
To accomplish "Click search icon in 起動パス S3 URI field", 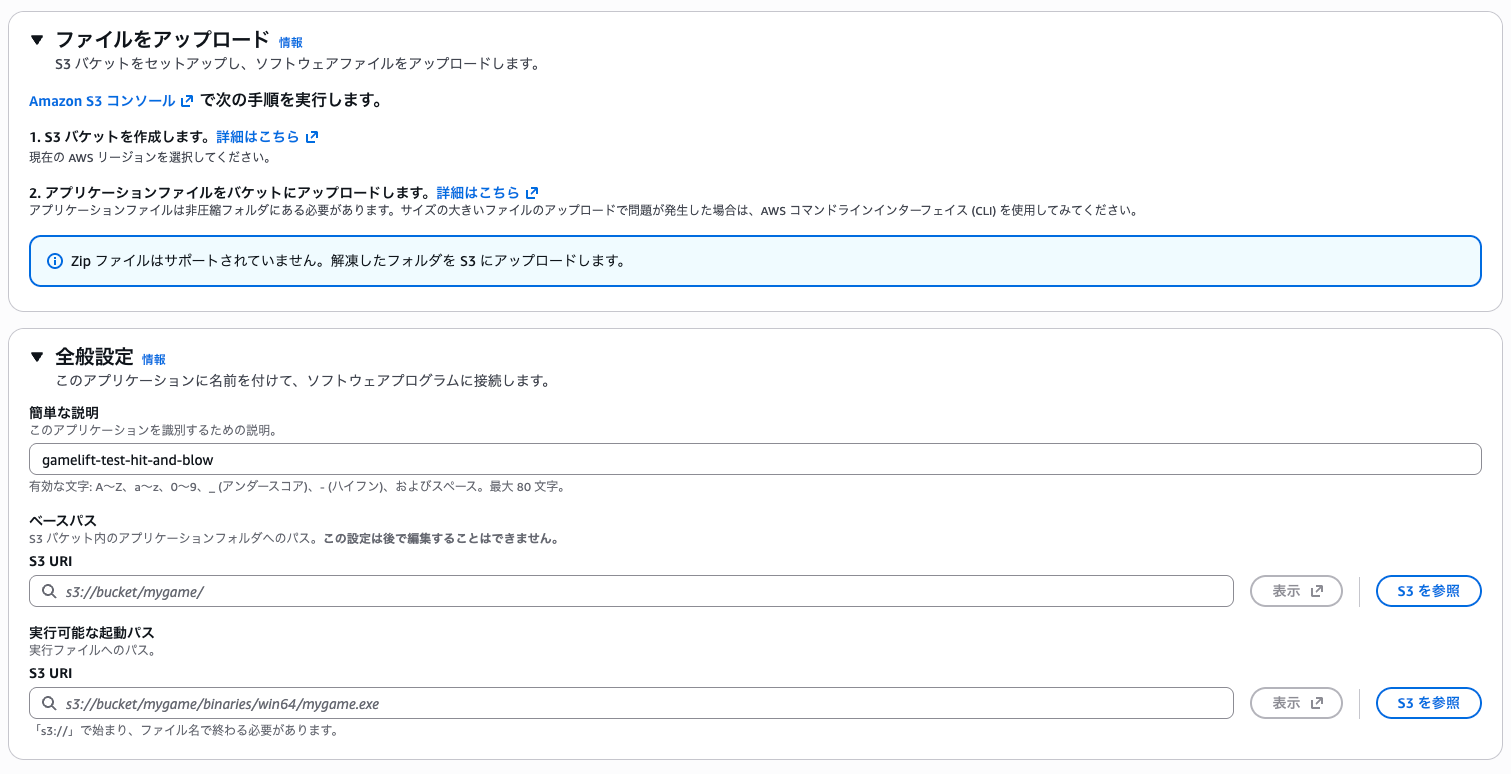I will (x=49, y=703).
